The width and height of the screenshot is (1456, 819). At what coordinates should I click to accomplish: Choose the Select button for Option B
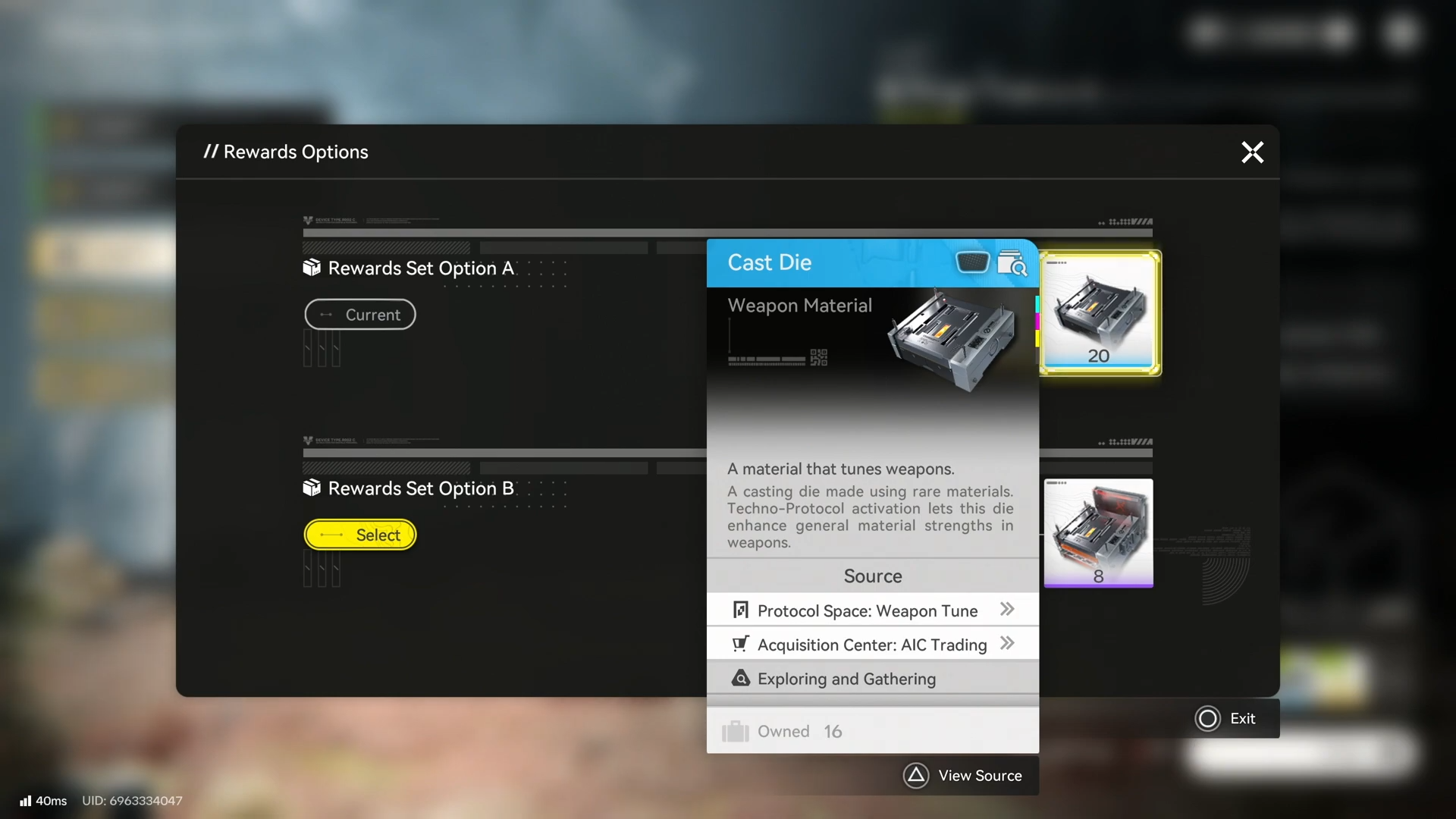(x=360, y=535)
